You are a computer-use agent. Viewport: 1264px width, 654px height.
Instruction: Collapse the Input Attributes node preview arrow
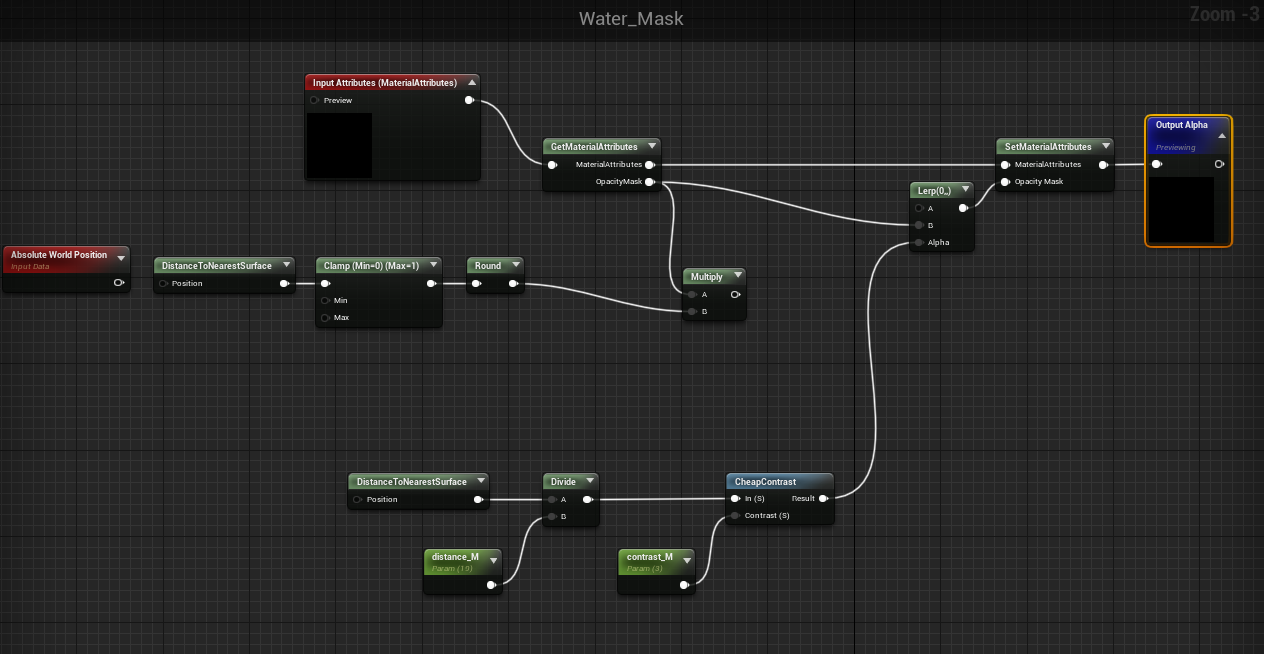(472, 83)
